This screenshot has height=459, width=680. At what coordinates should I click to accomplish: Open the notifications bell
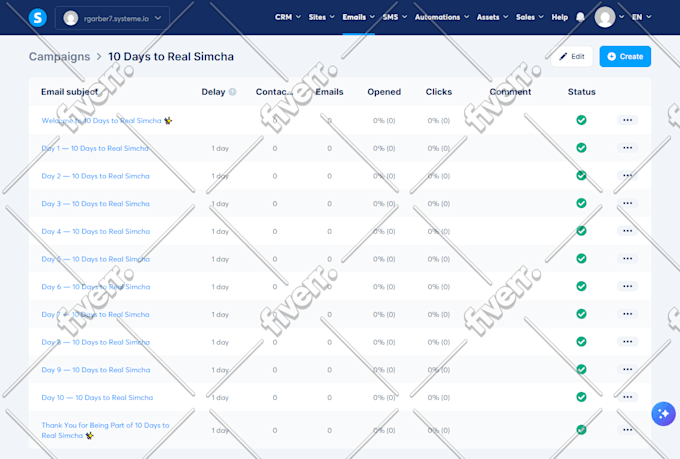[x=580, y=17]
